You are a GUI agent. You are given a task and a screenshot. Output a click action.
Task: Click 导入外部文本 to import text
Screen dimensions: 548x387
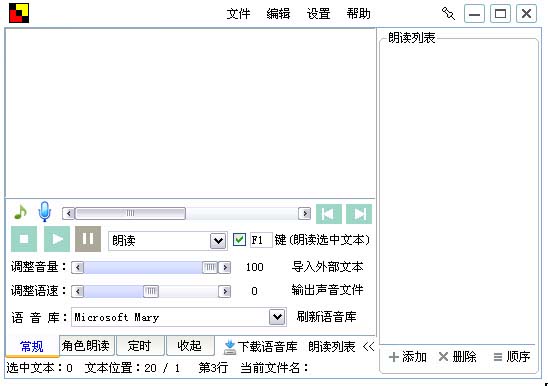pyautogui.click(x=327, y=267)
